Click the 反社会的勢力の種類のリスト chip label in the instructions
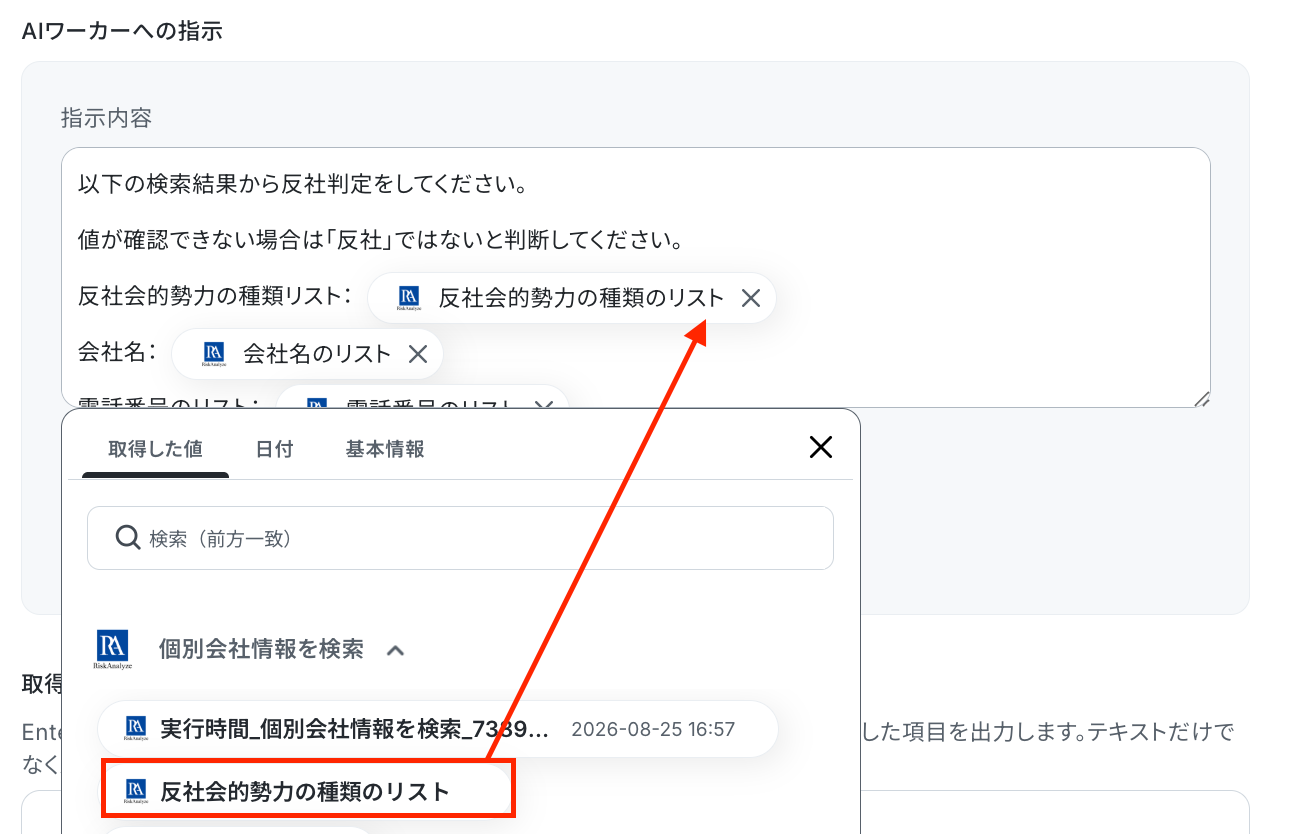Image resolution: width=1298 pixels, height=834 pixels. click(581, 298)
